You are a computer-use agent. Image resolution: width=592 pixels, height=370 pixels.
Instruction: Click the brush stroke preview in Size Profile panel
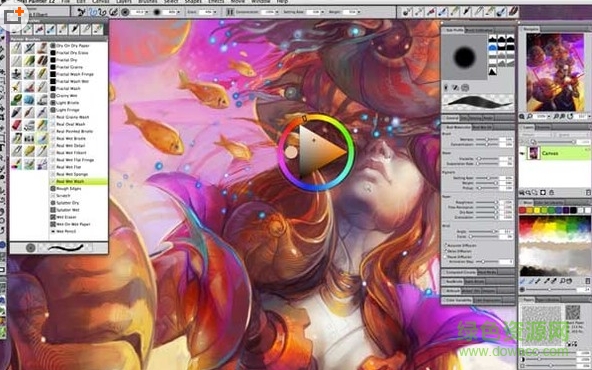point(478,102)
